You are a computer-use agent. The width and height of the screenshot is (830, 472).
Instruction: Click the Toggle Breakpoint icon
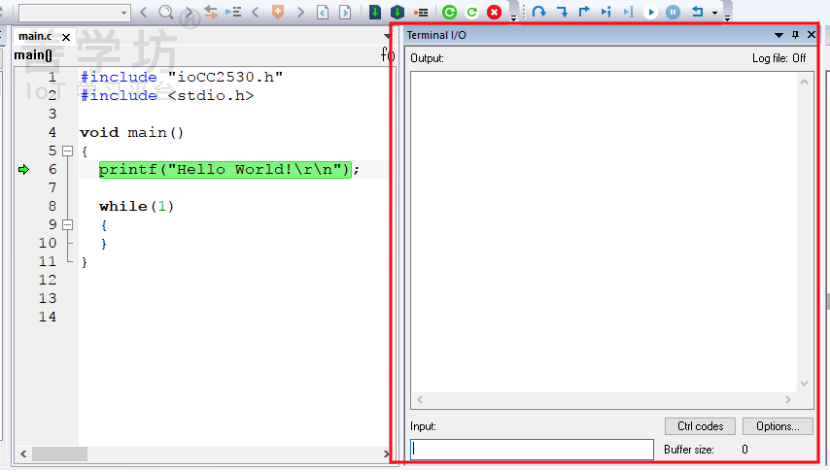tap(421, 12)
